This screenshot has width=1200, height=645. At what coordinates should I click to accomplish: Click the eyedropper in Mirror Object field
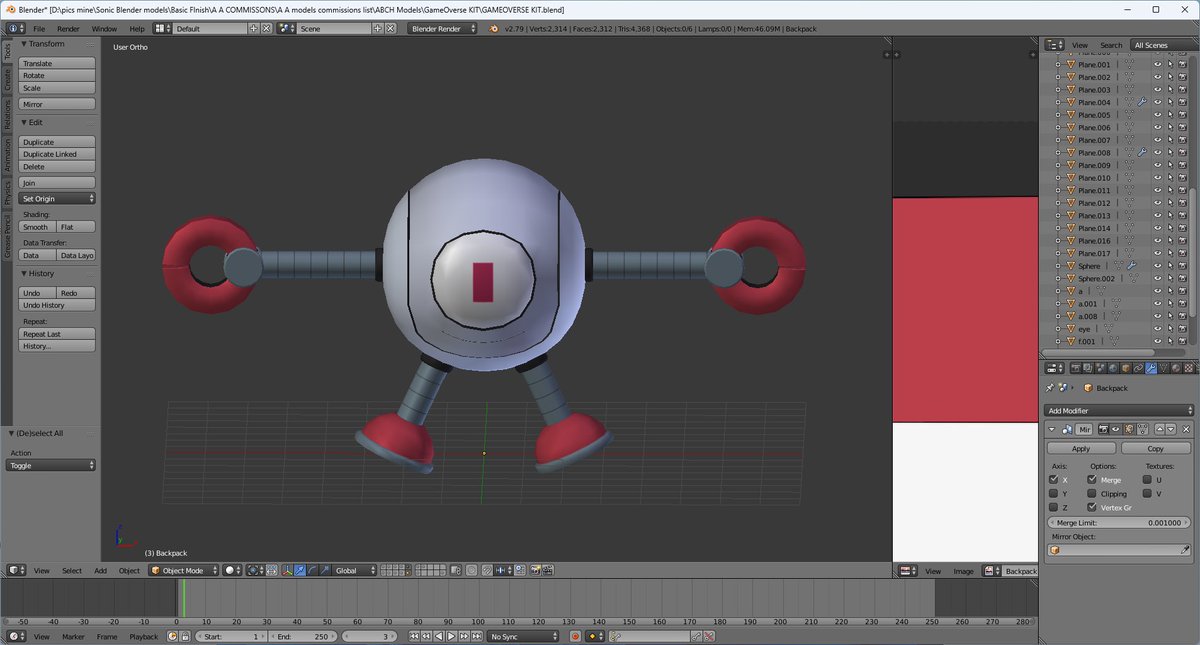[1186, 550]
